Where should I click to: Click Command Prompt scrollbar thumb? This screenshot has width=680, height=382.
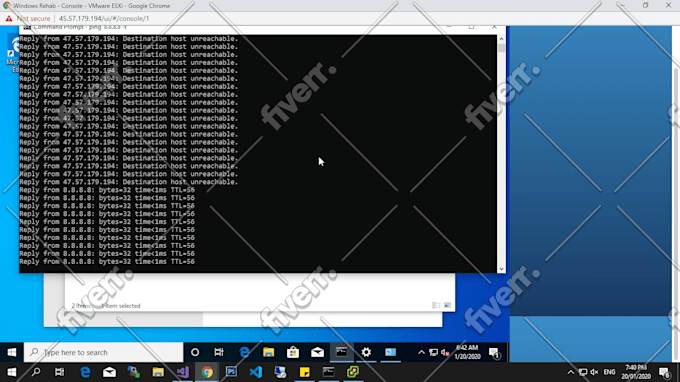tap(501, 48)
